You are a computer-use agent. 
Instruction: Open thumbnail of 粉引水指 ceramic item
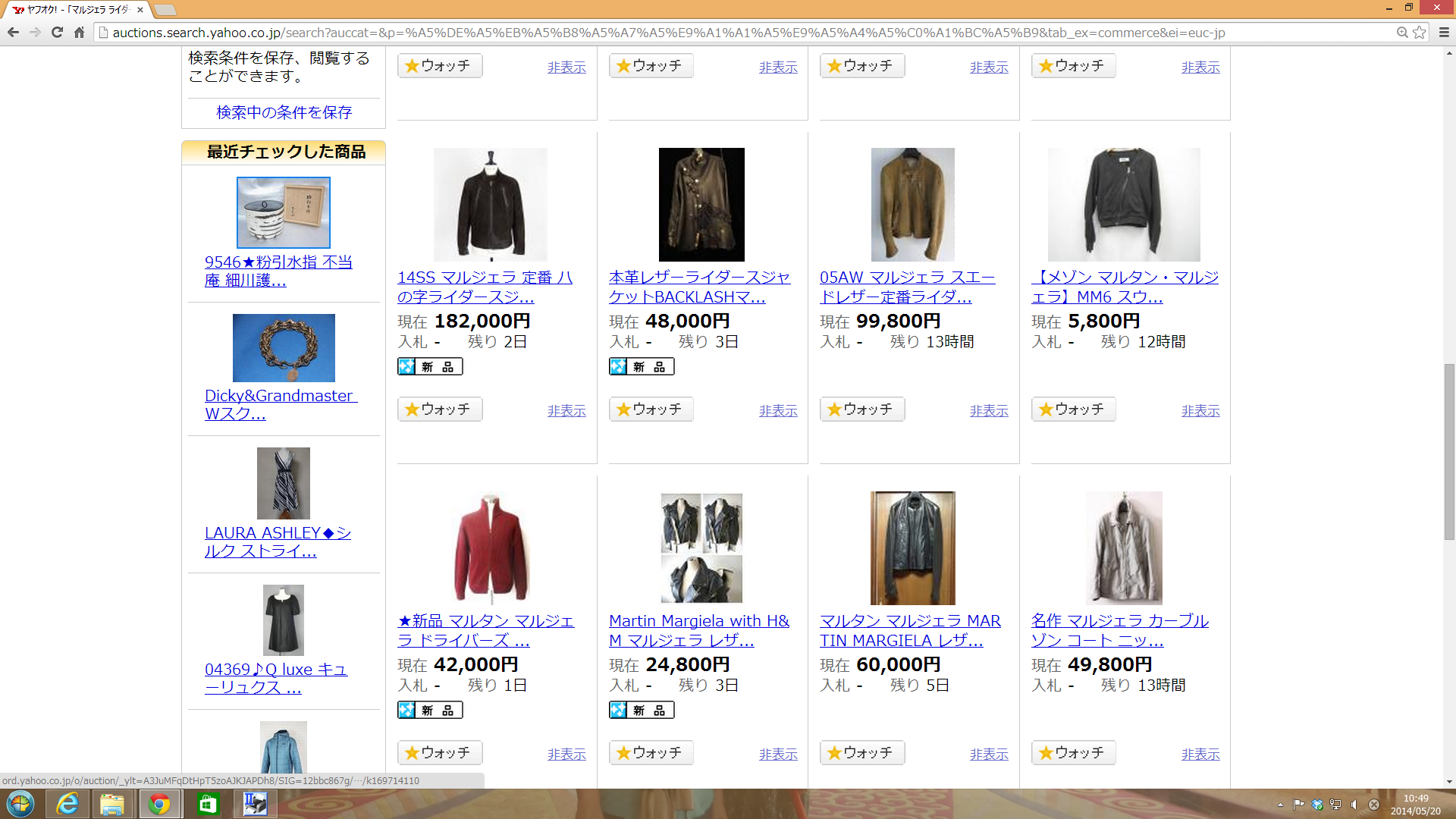pyautogui.click(x=284, y=212)
